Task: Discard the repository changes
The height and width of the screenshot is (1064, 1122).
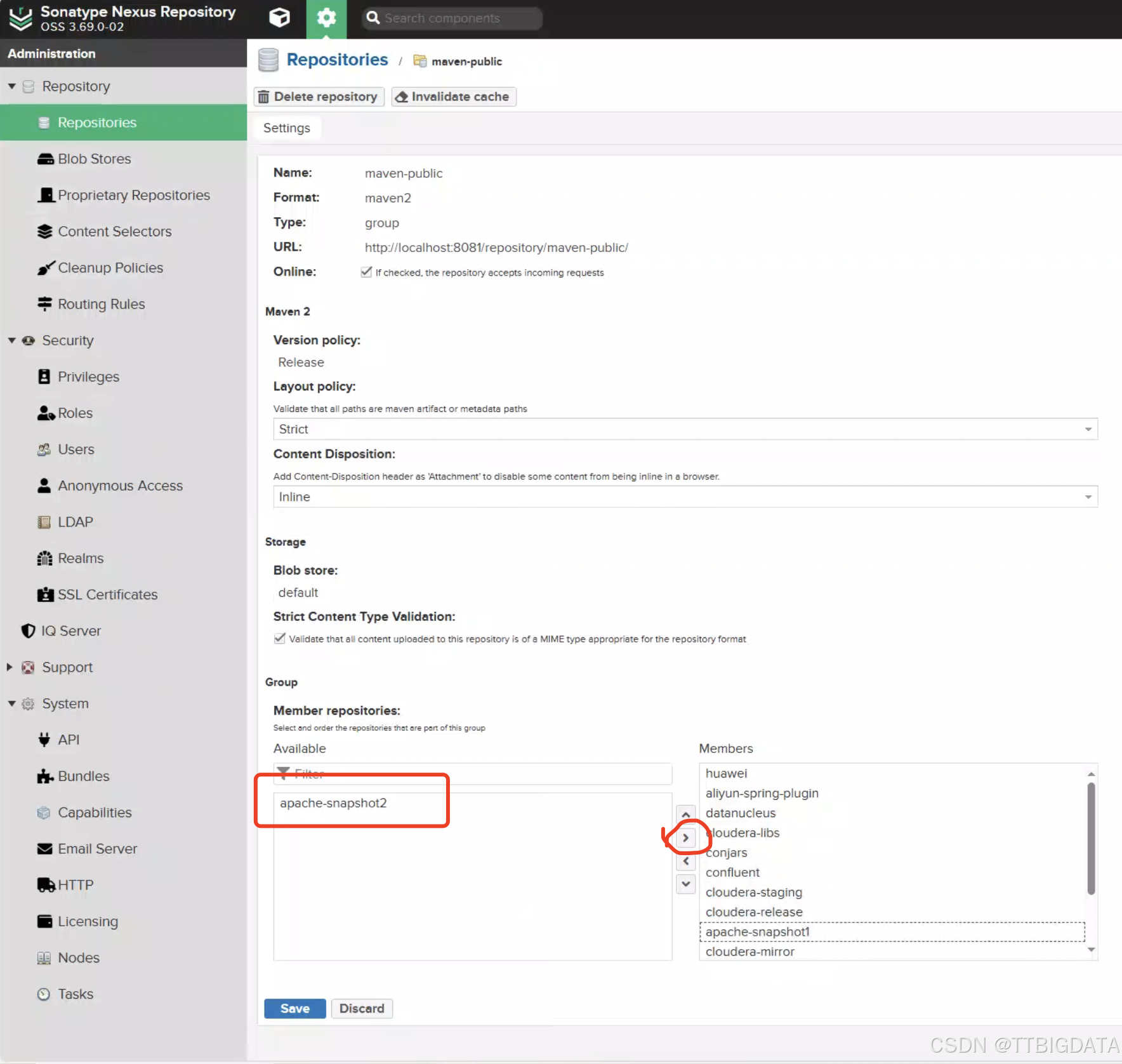Action: tap(362, 1009)
